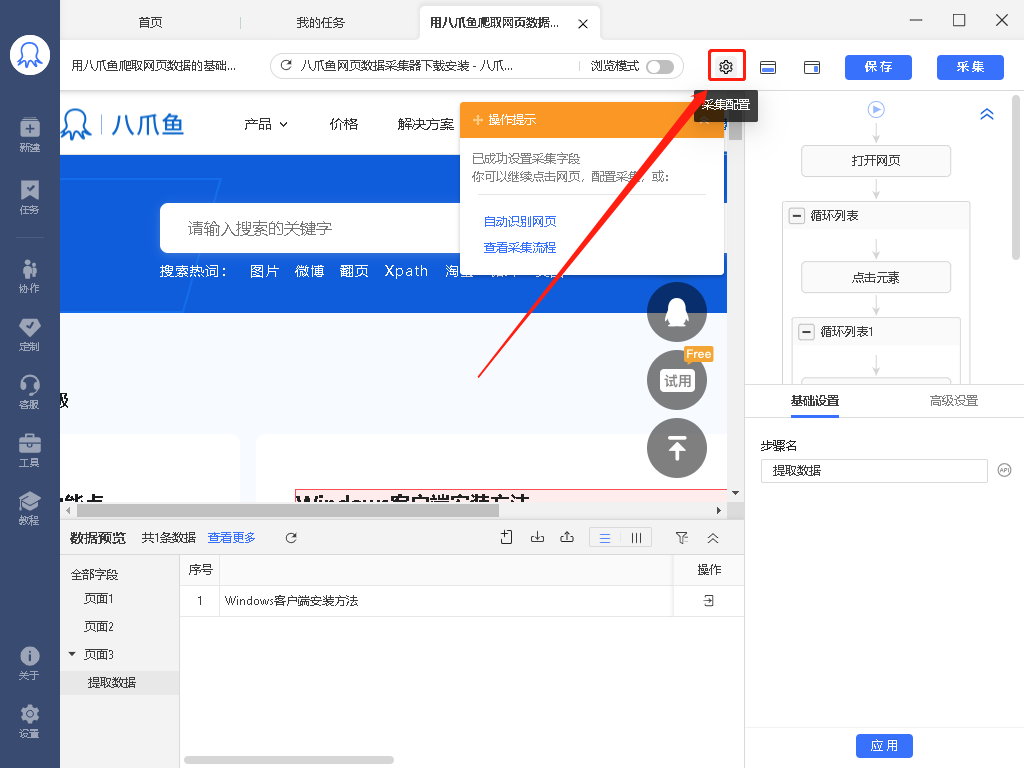The height and width of the screenshot is (768, 1024).
Task: Click the API icon beside 步骤名 field
Action: [1004, 470]
